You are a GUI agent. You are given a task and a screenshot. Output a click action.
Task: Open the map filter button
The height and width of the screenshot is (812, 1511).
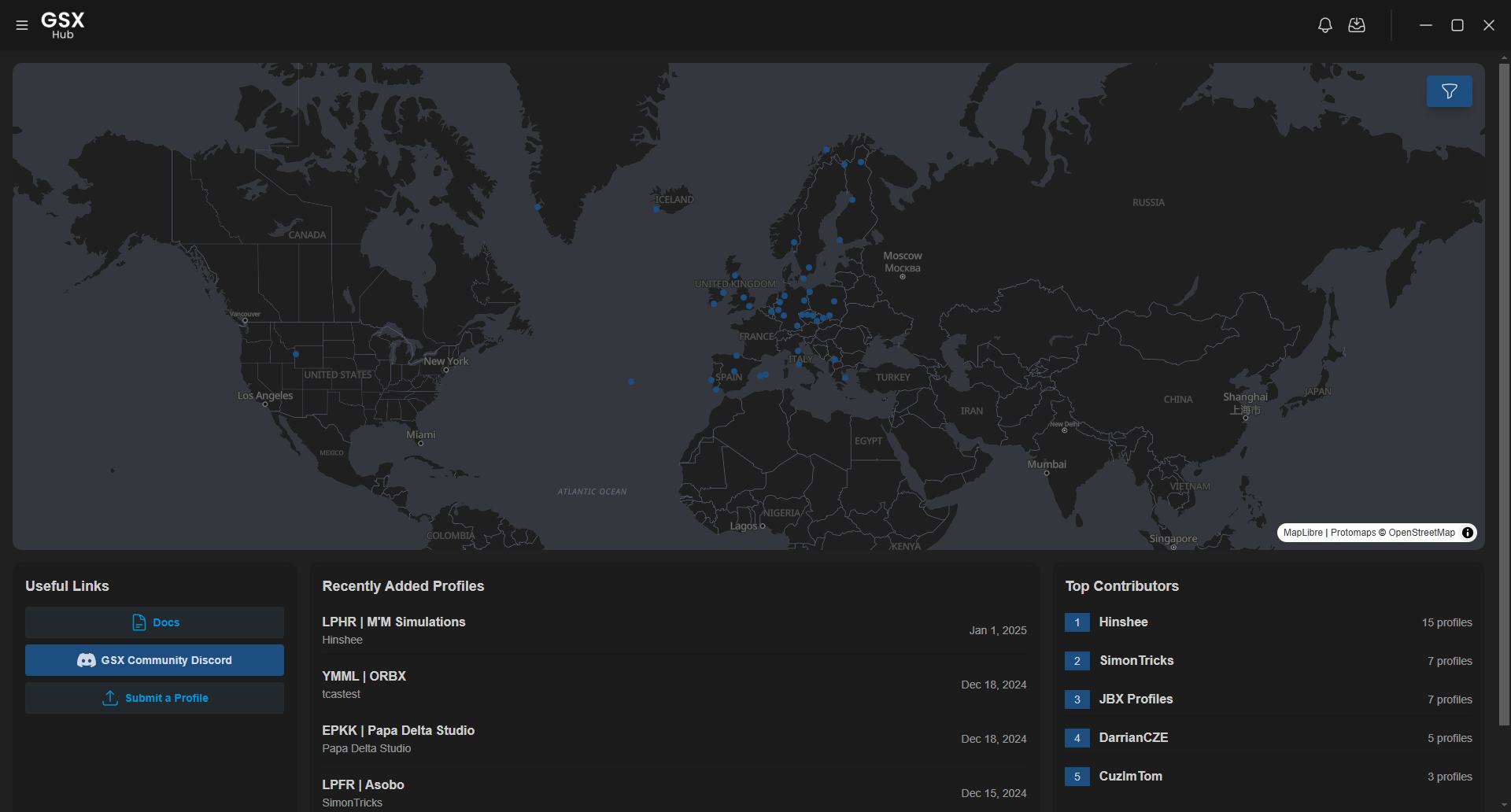[1449, 91]
